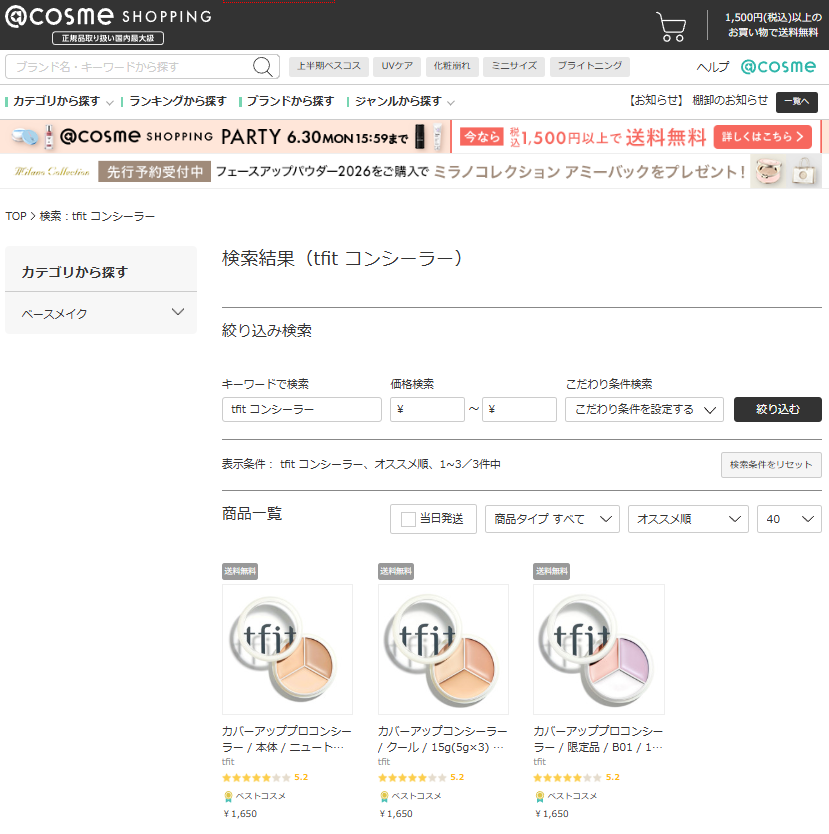The width and height of the screenshot is (829, 834).
Task: Open ランキングから探す menu
Action: coord(178,102)
